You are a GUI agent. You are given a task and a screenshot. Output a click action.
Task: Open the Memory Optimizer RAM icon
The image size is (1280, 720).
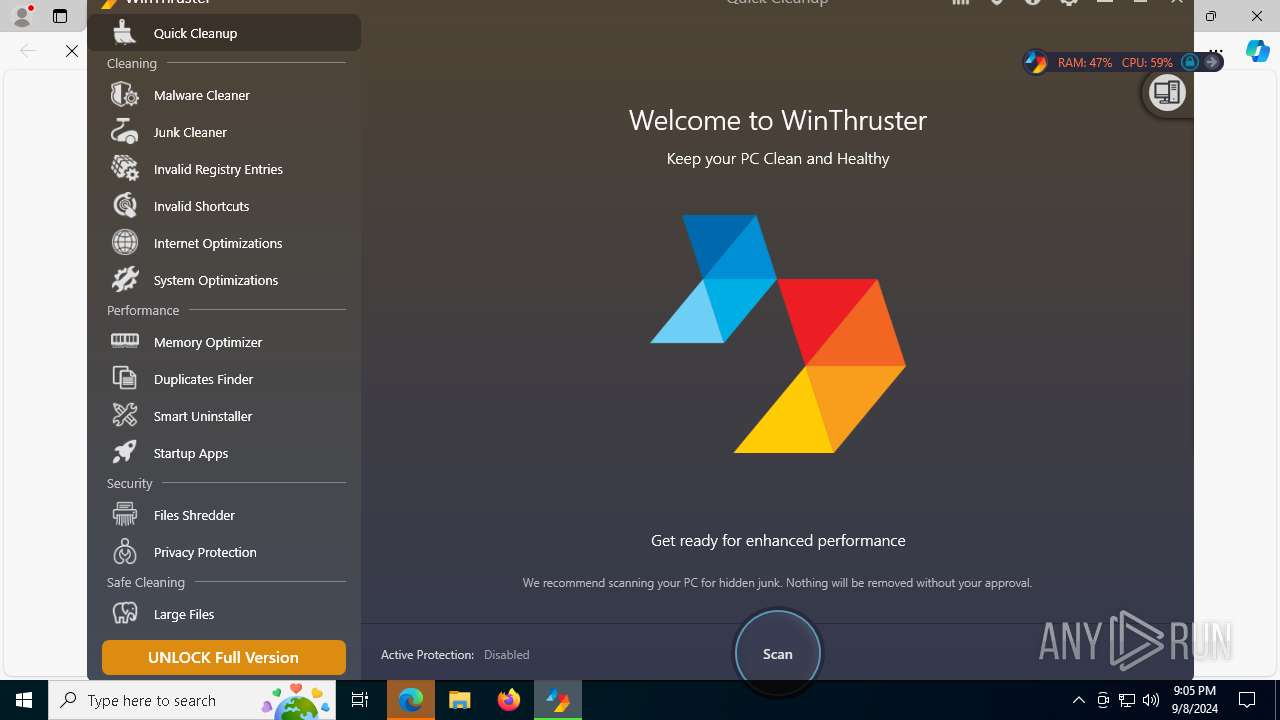pos(125,341)
